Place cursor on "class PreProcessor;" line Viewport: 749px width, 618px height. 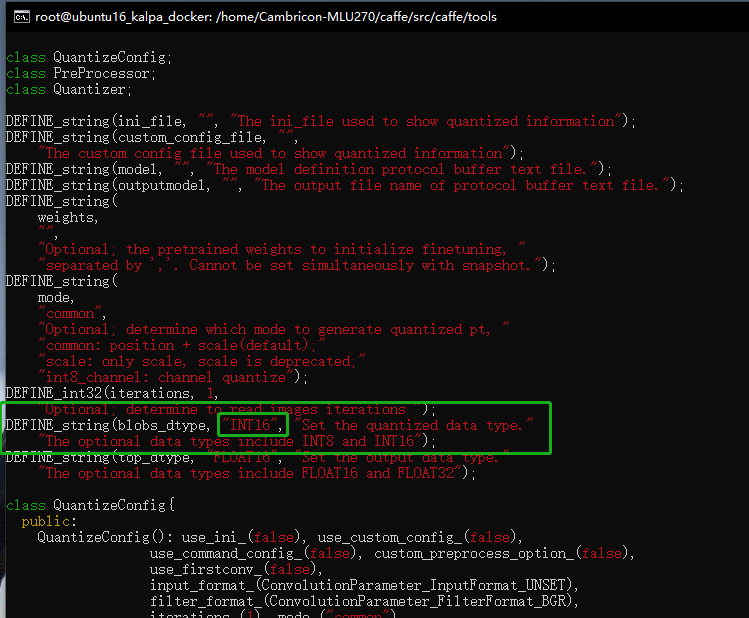pos(80,73)
